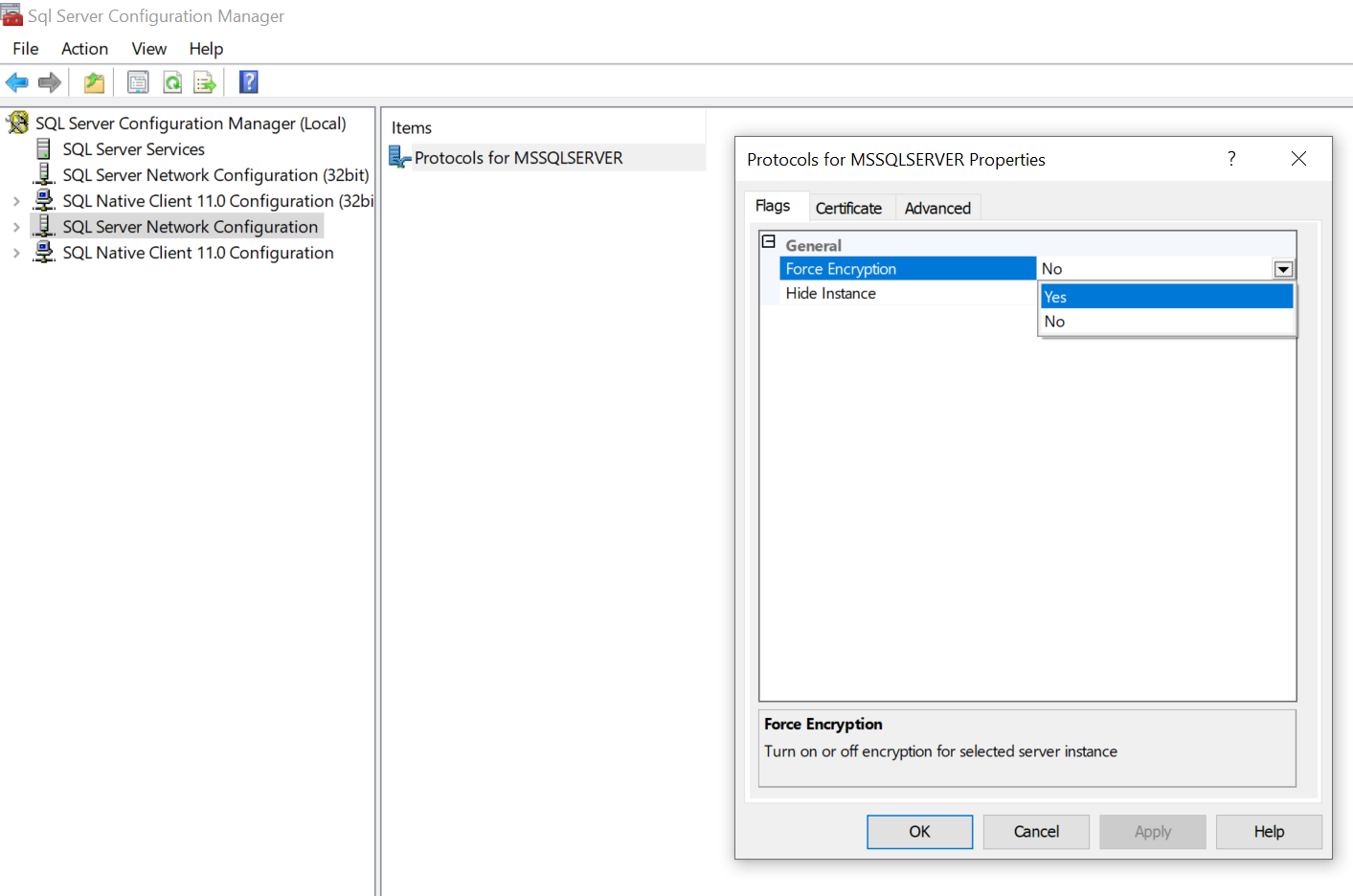The height and width of the screenshot is (896, 1353).
Task: Open the Action menu
Action: click(84, 49)
